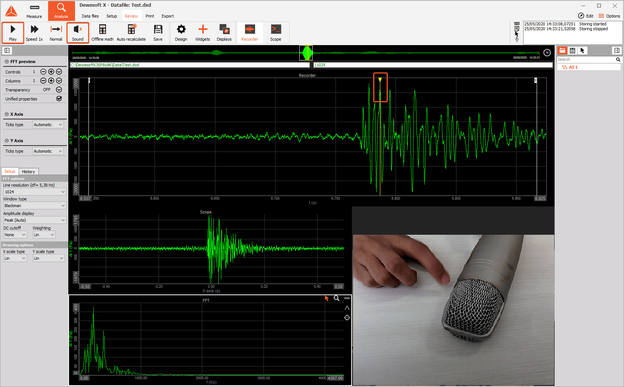Collapse the X Axis section
The height and width of the screenshot is (387, 624).
pos(6,114)
